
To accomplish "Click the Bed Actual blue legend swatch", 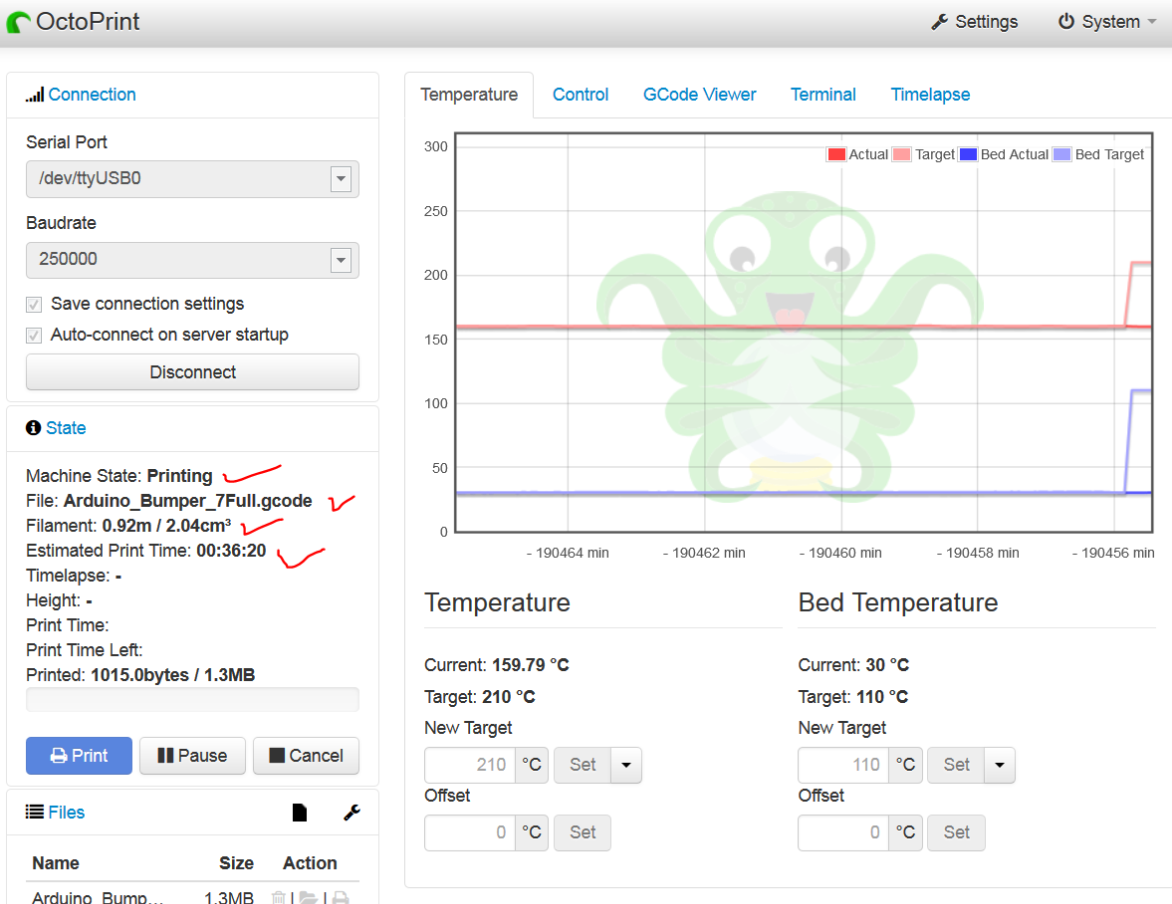I will pyautogui.click(x=968, y=155).
